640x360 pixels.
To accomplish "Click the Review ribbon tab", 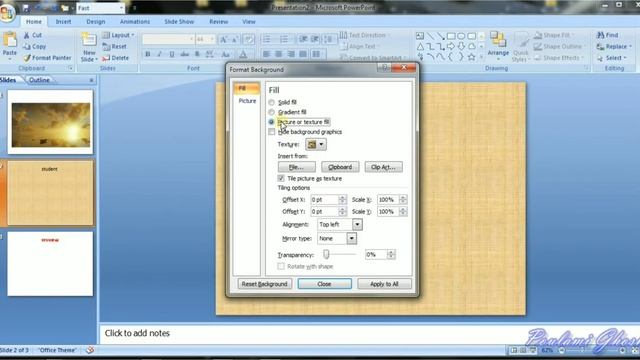I will click(x=219, y=22).
